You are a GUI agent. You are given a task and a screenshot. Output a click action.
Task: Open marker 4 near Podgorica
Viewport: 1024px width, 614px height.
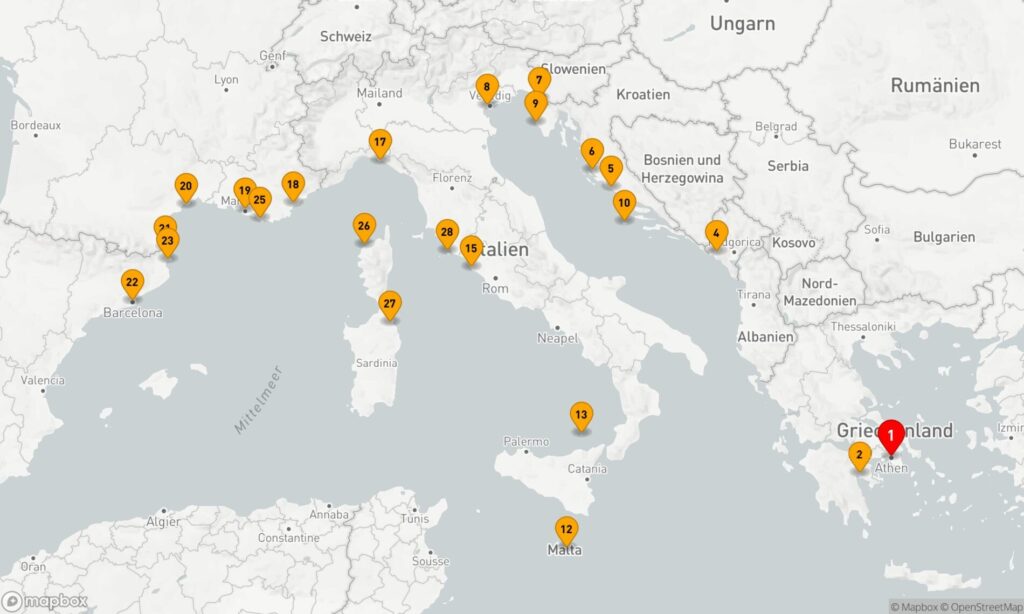point(716,234)
